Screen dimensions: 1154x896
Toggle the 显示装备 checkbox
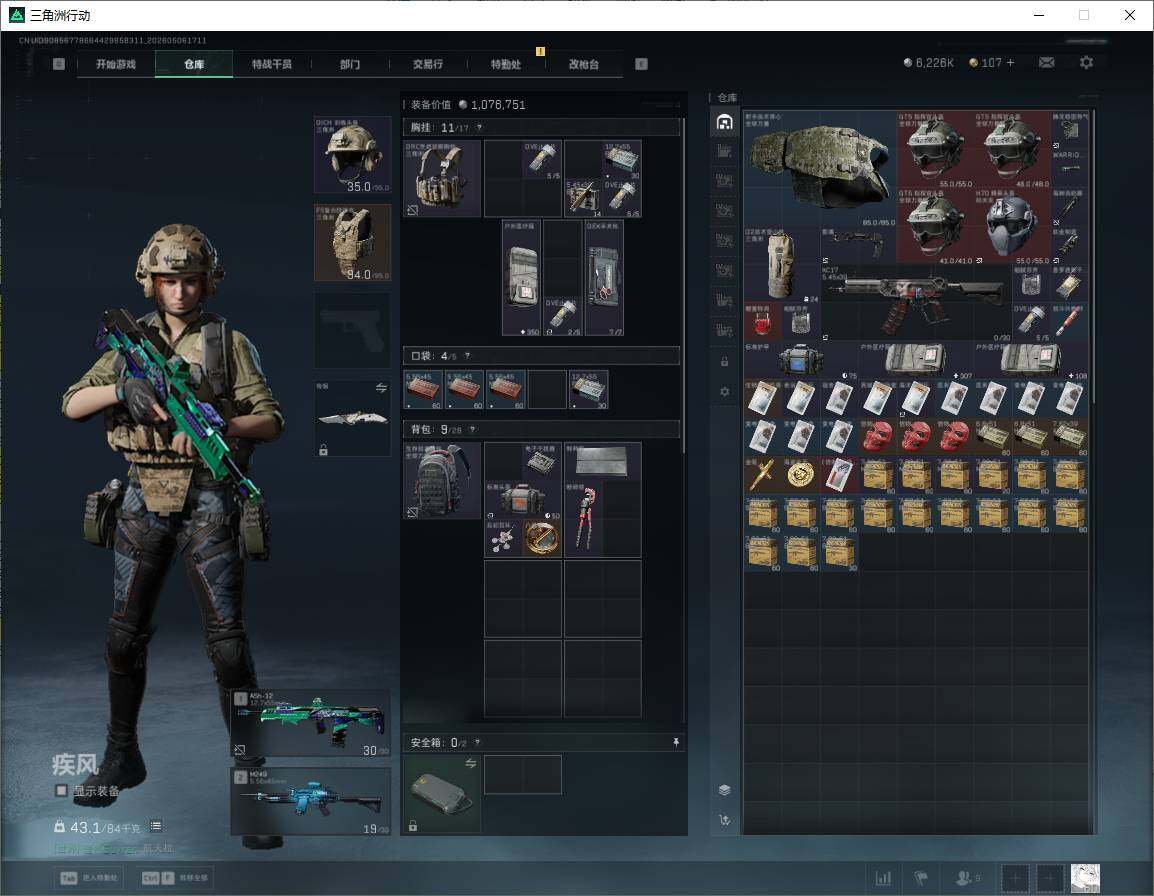pyautogui.click(x=61, y=791)
